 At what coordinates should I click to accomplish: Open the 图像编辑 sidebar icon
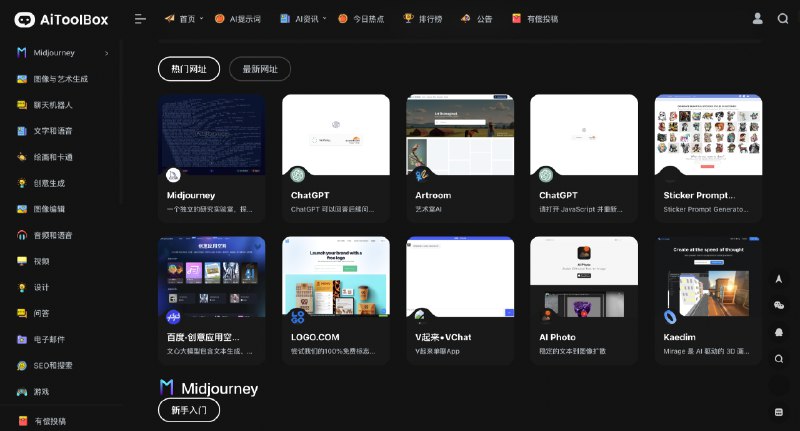tap(21, 209)
